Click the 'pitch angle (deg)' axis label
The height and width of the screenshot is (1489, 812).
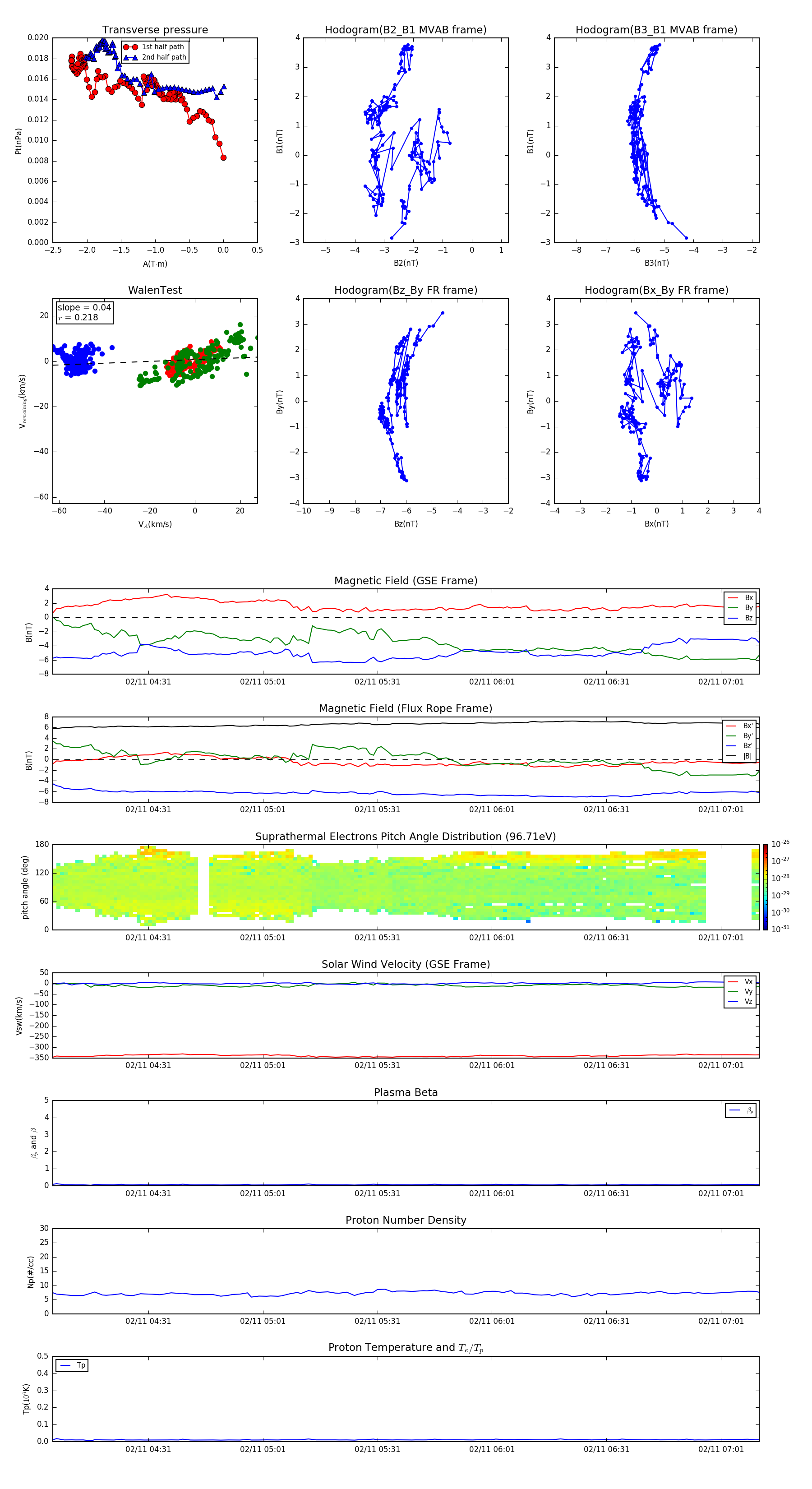25,887
